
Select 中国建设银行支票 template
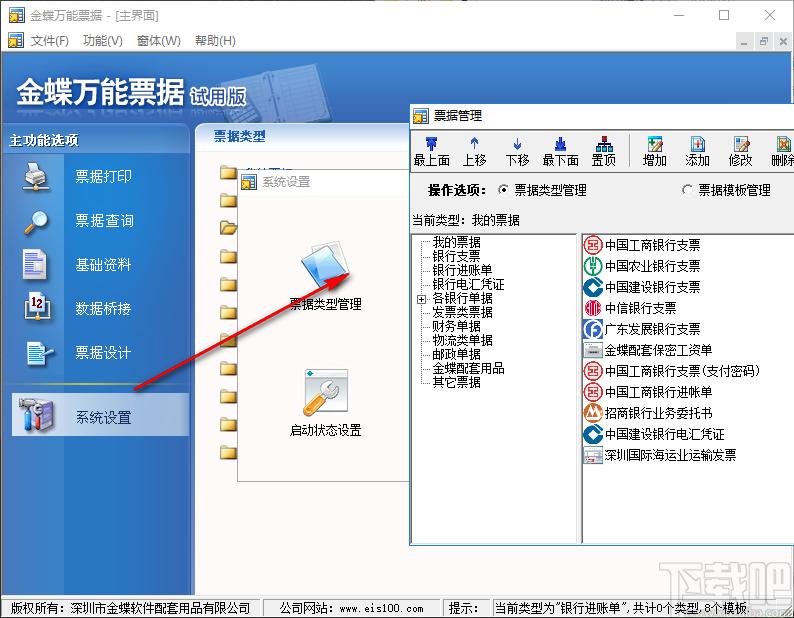[642, 287]
